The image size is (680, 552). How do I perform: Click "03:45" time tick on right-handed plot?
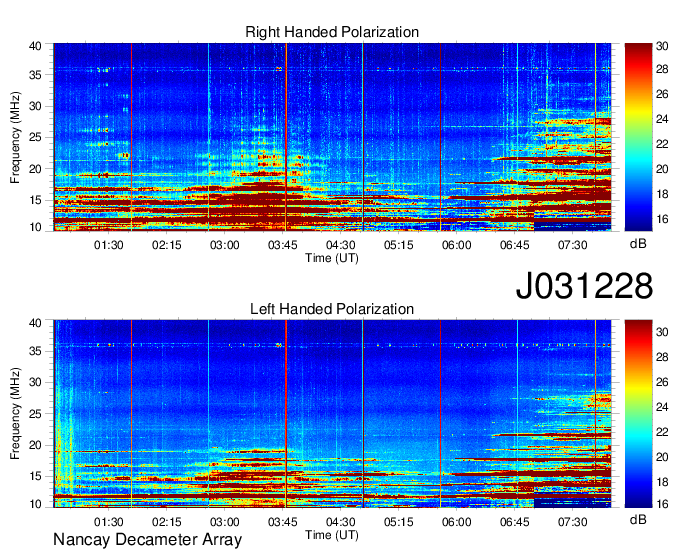coord(283,245)
